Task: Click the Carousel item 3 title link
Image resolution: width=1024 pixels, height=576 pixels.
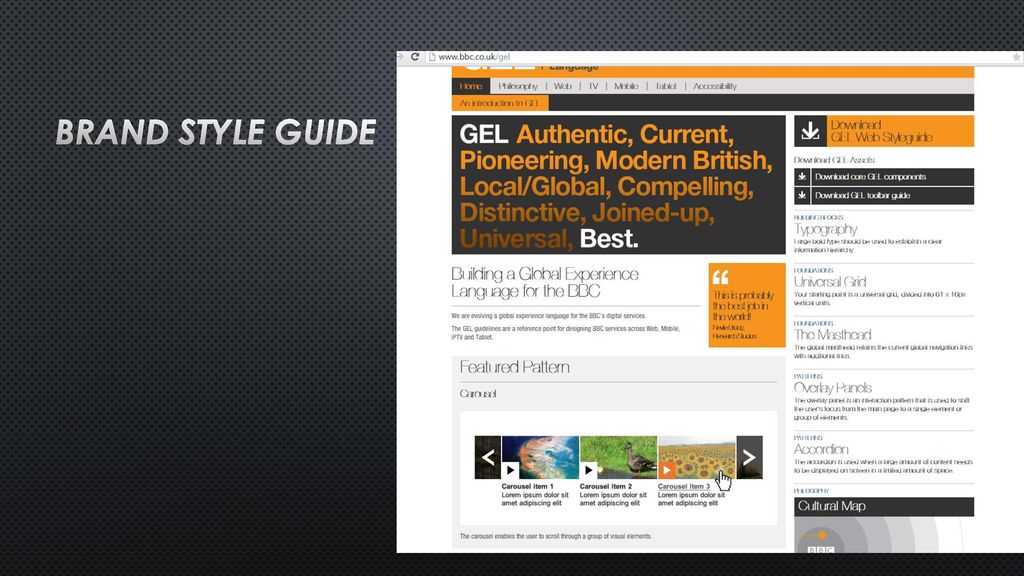Action: (x=684, y=487)
